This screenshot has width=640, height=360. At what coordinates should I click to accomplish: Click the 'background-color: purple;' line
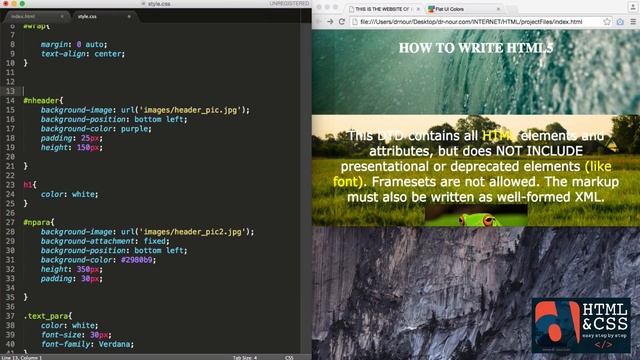click(96, 129)
